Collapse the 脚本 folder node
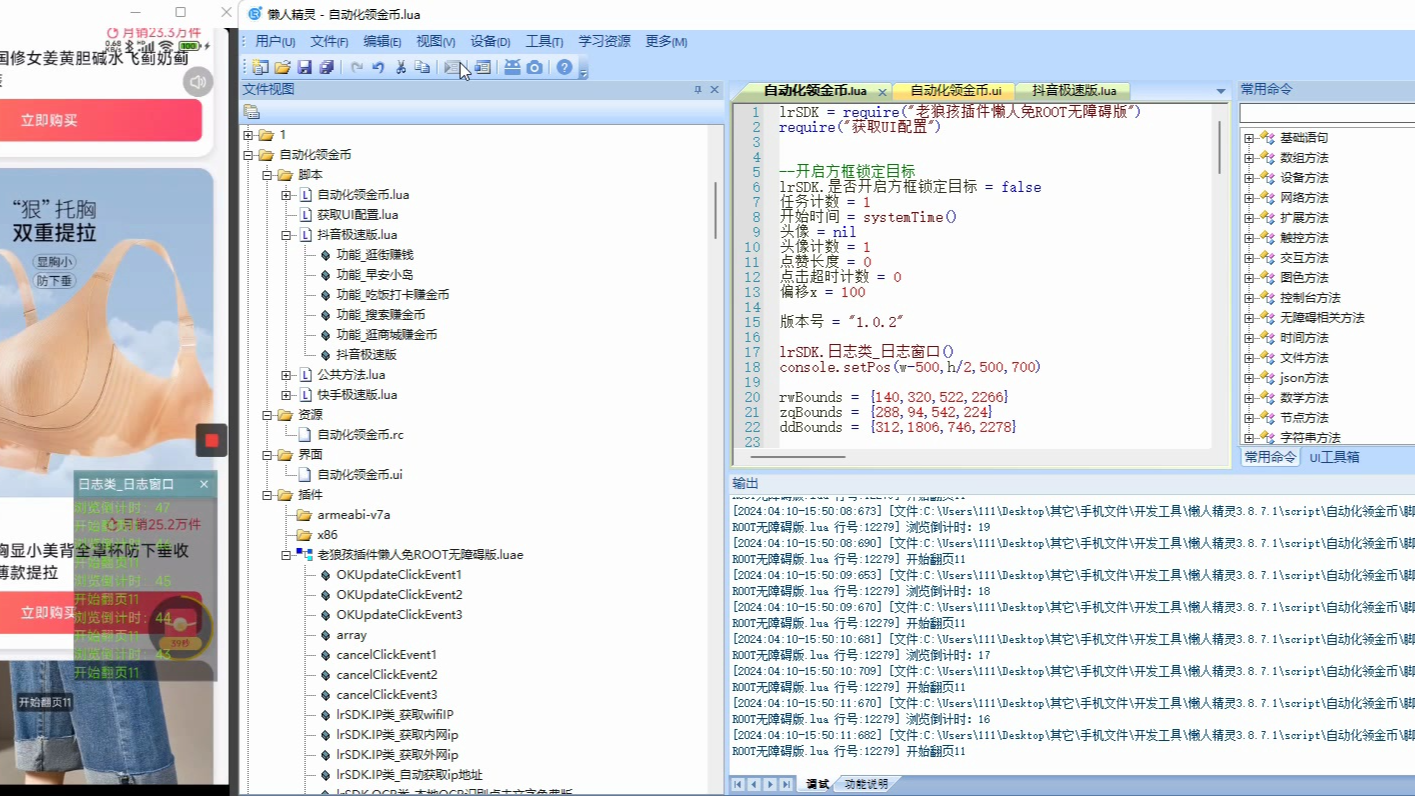 click(x=267, y=175)
